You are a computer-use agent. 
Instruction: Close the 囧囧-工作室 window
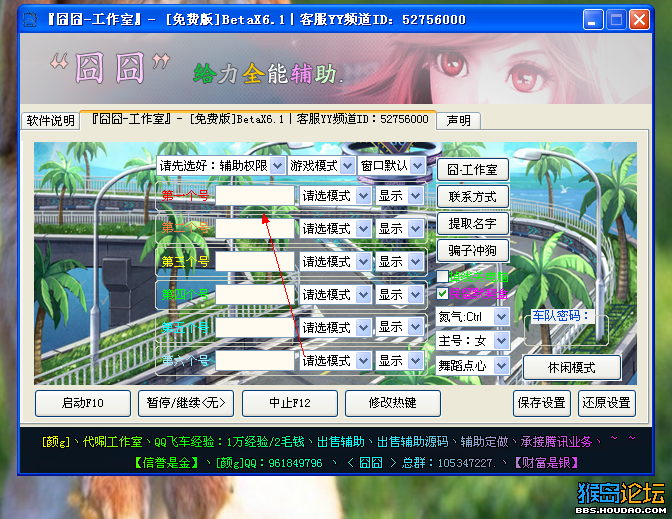pos(639,20)
